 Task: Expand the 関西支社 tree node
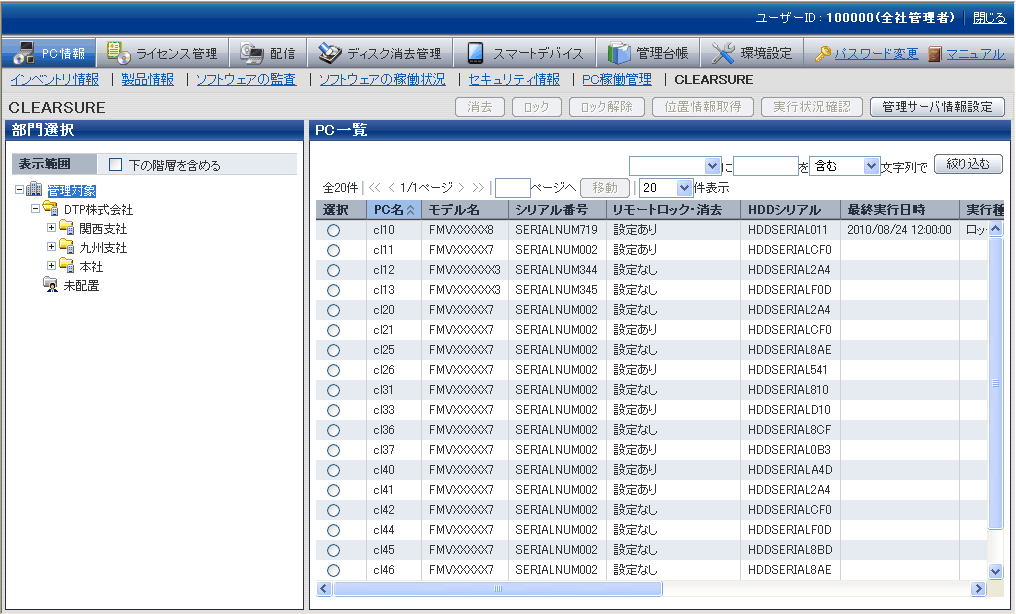click(x=51, y=227)
